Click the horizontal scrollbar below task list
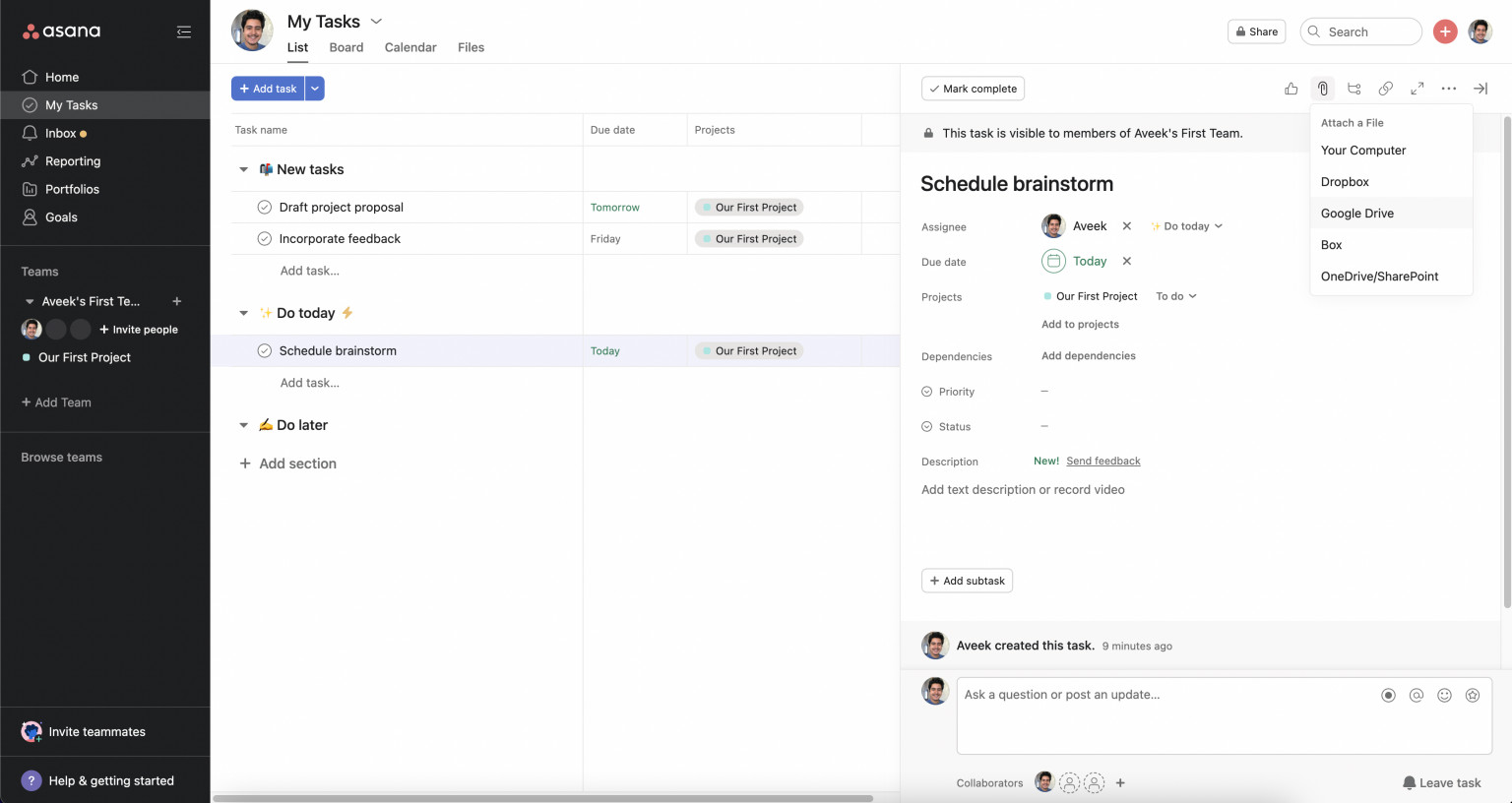Viewport: 1512px width, 803px height. (542, 798)
